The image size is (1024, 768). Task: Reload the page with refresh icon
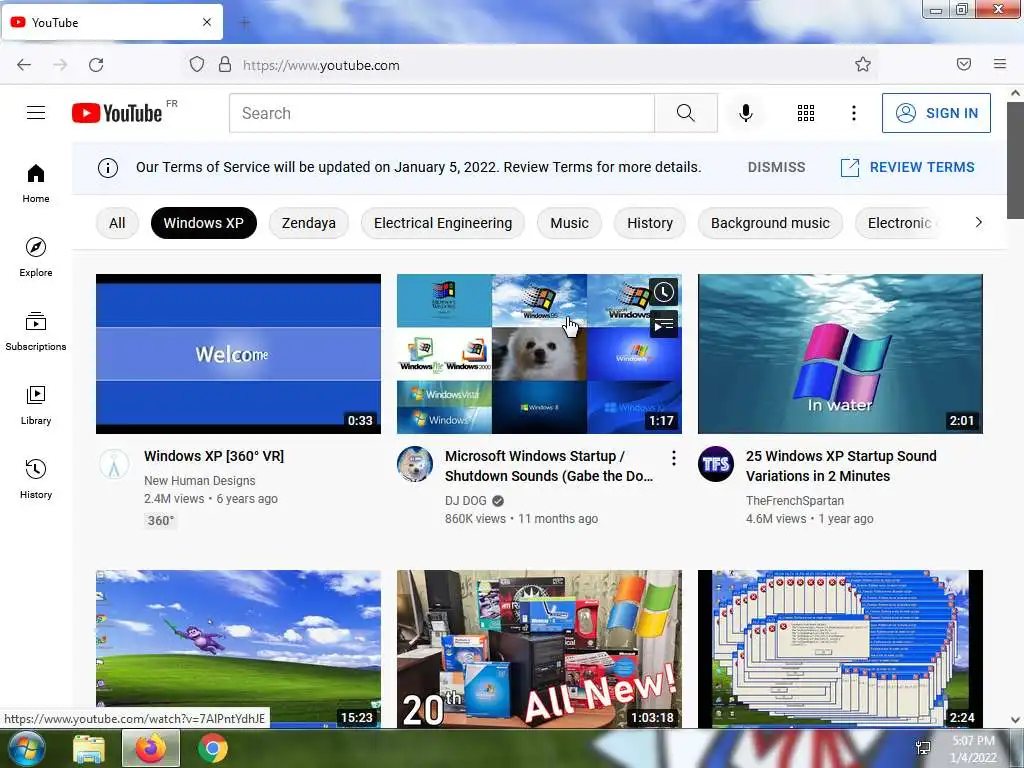(96, 65)
